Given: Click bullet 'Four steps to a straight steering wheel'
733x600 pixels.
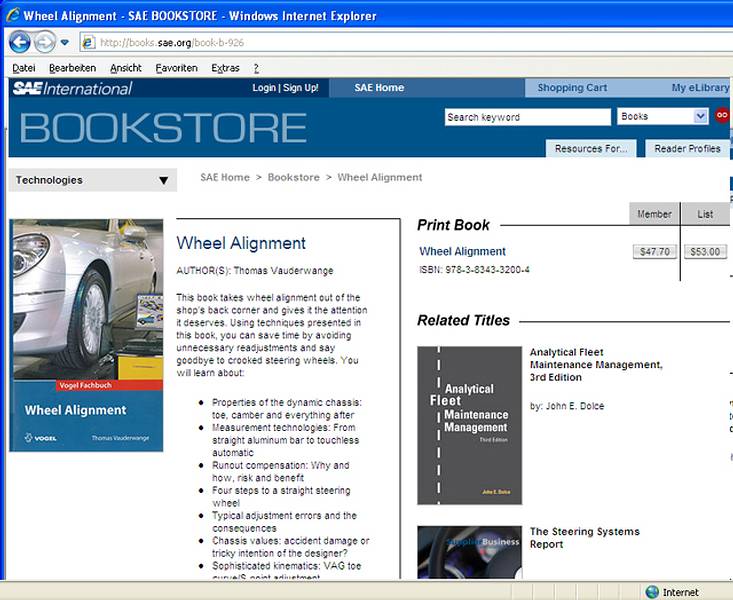Looking at the screenshot, I should [281, 497].
